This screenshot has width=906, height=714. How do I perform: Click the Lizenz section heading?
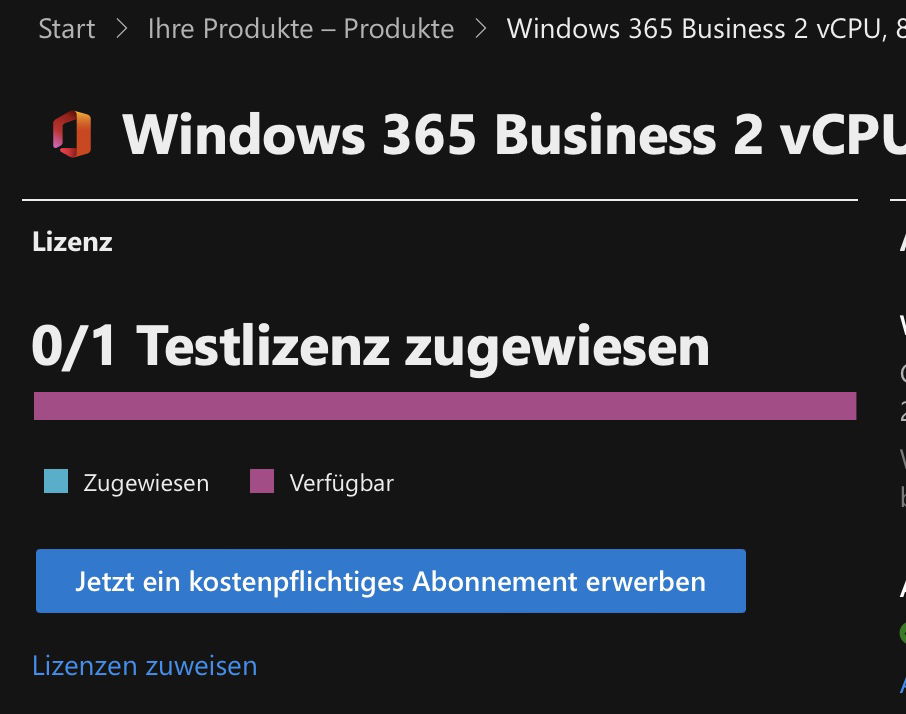tap(72, 241)
